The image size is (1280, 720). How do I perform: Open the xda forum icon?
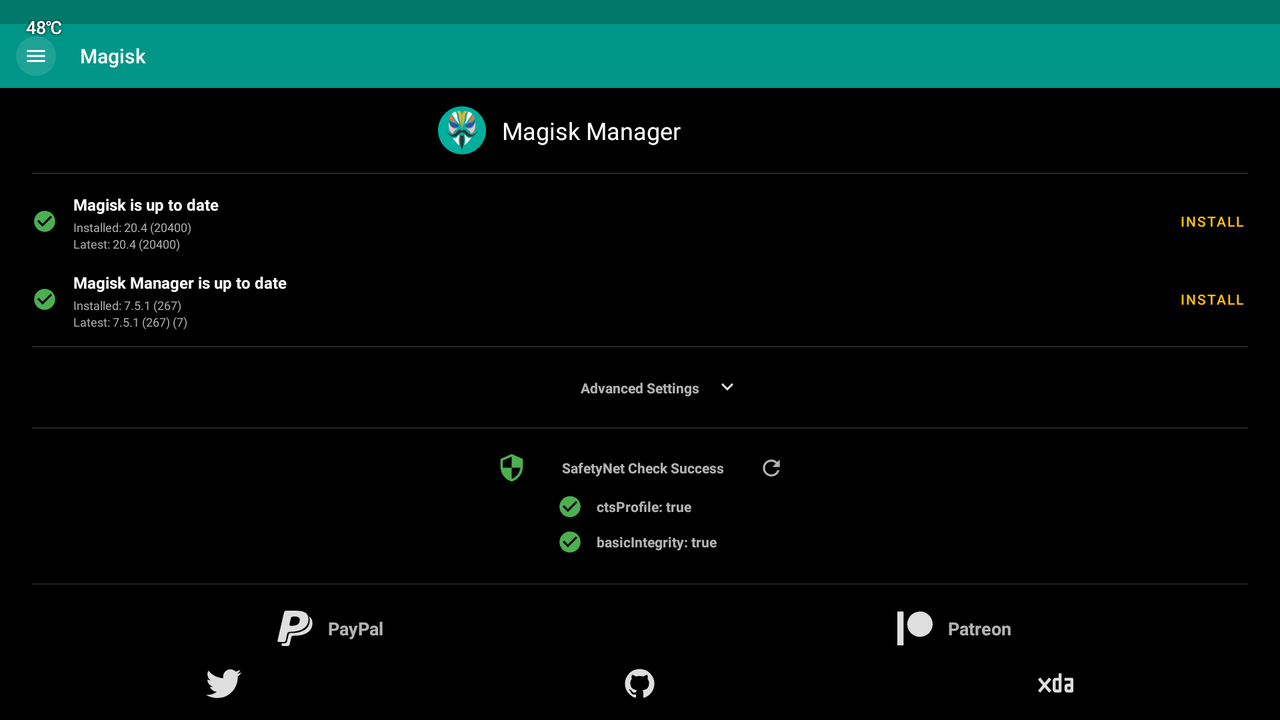click(1056, 684)
